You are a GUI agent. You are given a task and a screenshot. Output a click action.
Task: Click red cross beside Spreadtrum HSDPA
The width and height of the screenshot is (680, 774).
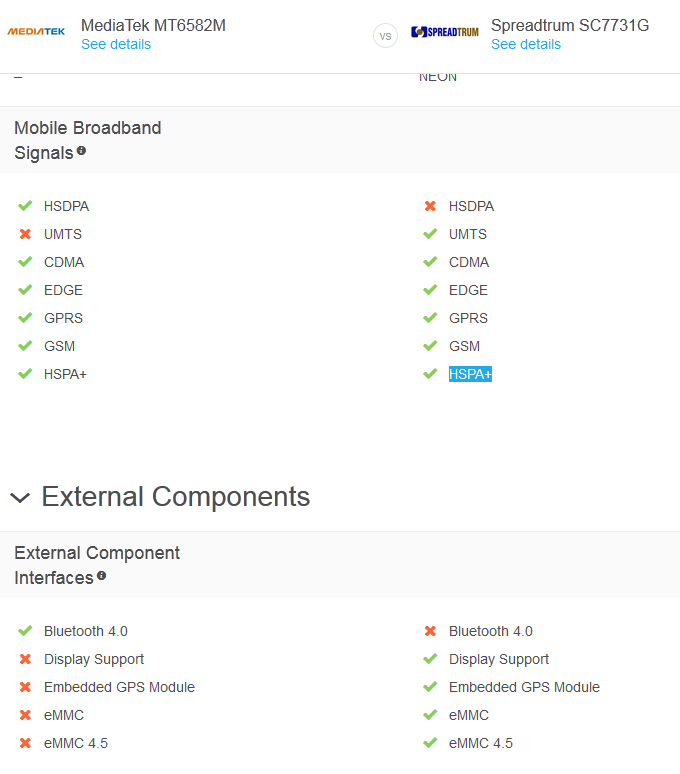430,206
